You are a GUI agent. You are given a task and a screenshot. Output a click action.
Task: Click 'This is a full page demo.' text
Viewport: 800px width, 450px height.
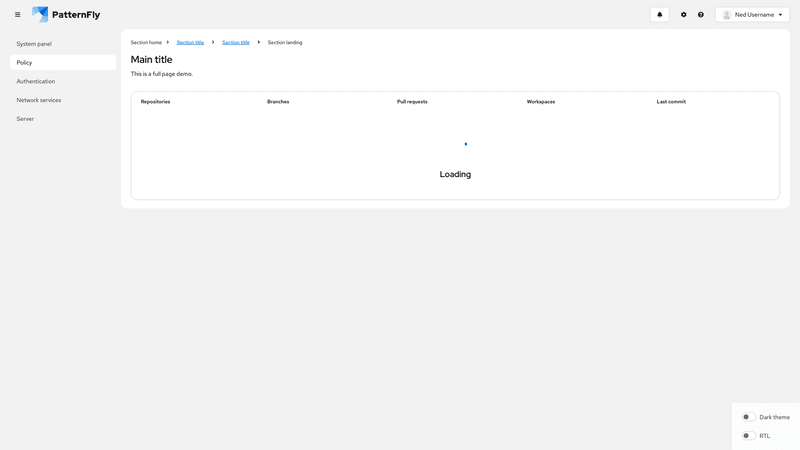(x=162, y=74)
